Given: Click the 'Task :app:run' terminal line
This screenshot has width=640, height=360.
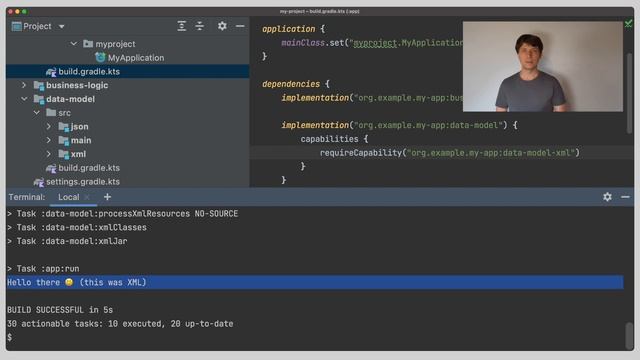Looking at the screenshot, I should [43, 269].
